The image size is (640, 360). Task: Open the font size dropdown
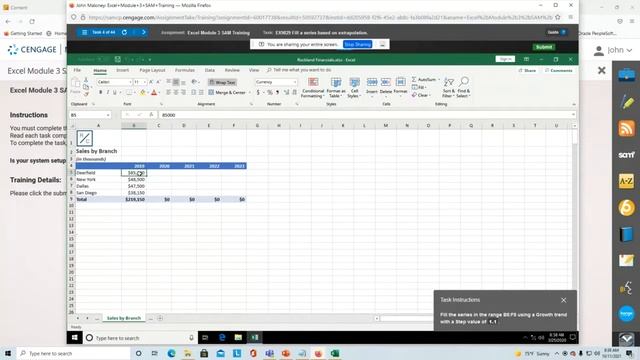144,82
